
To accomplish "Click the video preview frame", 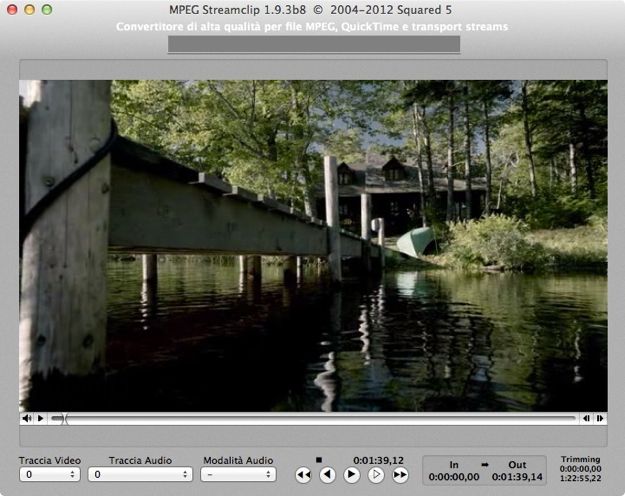I will pyautogui.click(x=312, y=245).
